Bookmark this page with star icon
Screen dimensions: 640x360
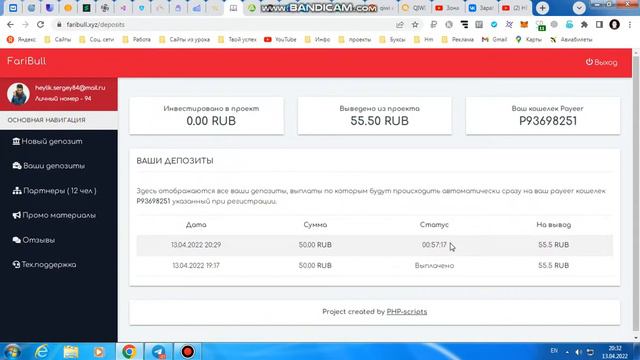pos(415,24)
